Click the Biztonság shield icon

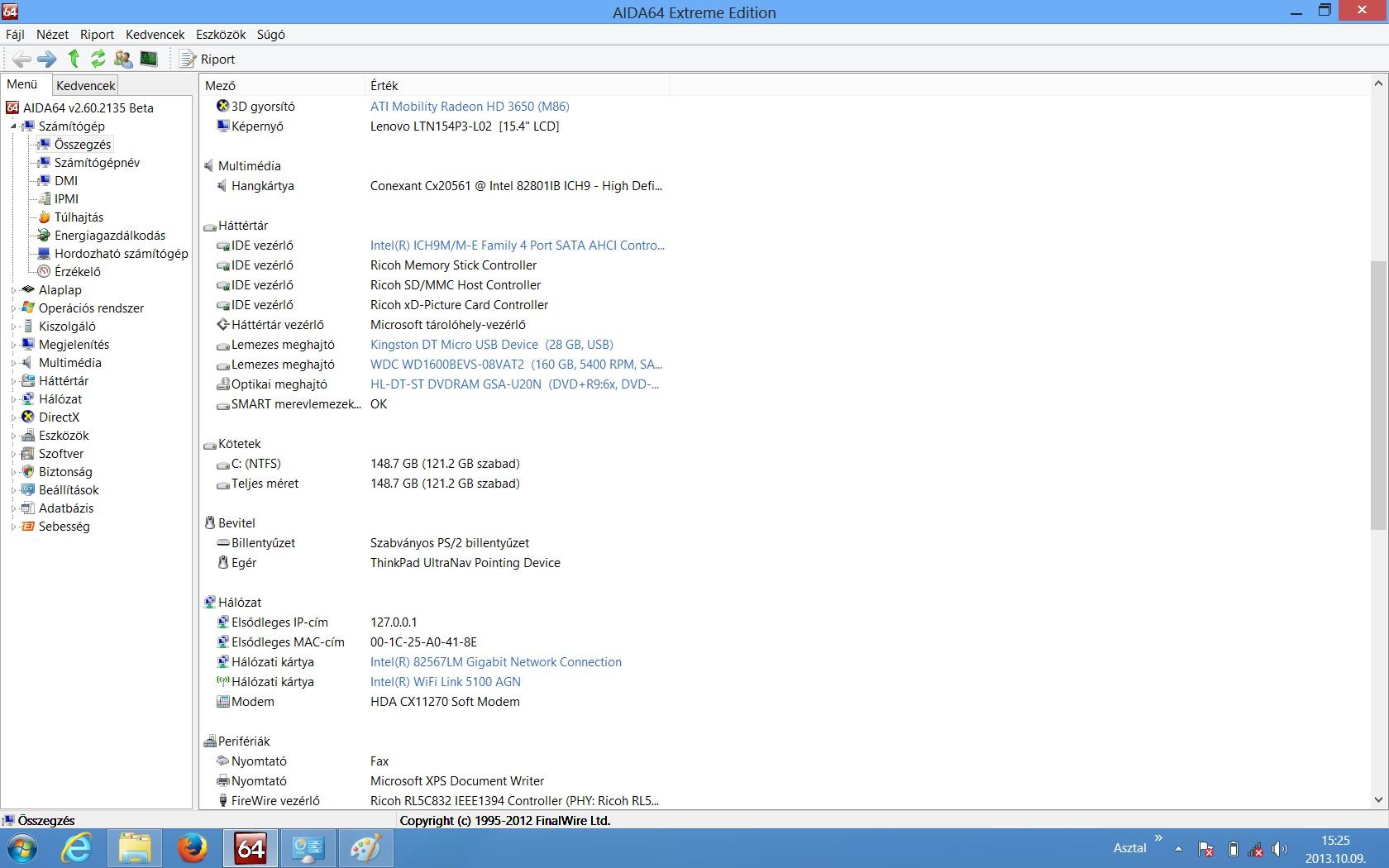[28, 472]
